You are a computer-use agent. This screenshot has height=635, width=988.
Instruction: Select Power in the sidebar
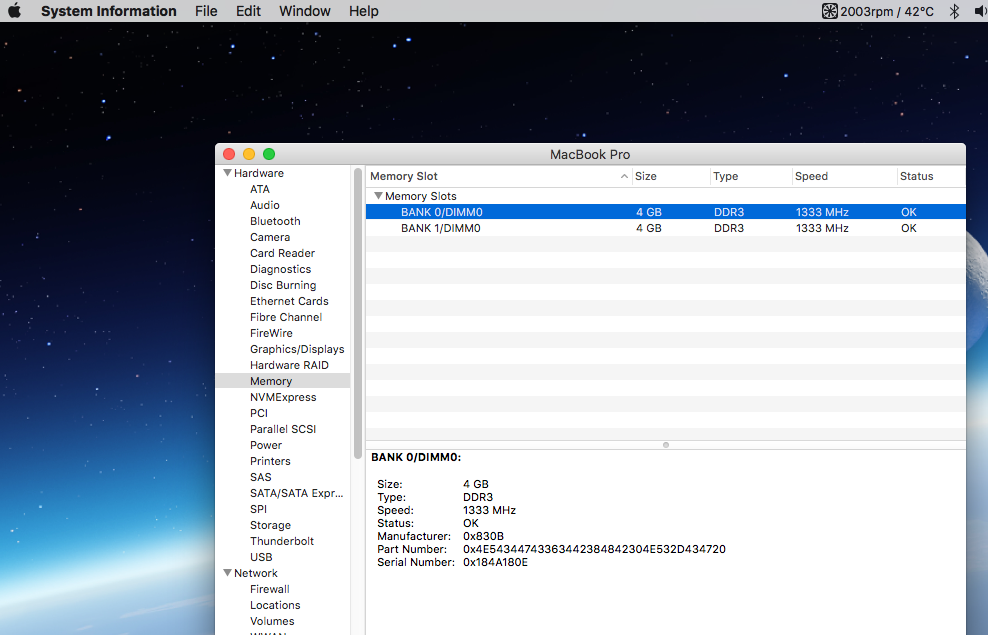[266, 445]
